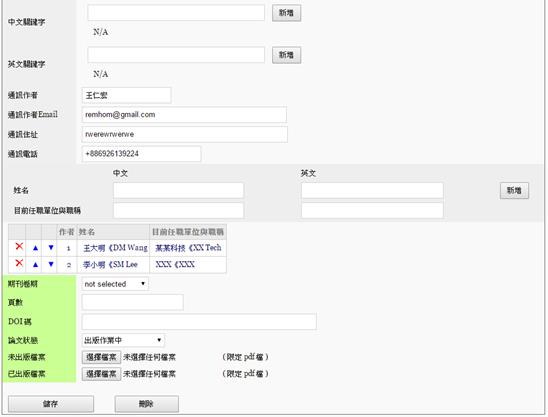Screen dimensions: 548x417
Task: Open the 期刊卷期 'not selected' dropdown
Action: pos(115,284)
